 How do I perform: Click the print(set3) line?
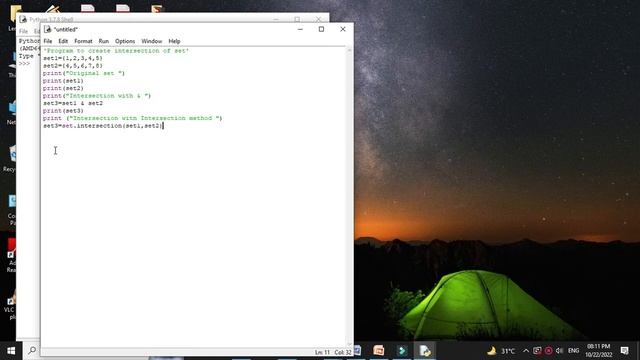63,111
